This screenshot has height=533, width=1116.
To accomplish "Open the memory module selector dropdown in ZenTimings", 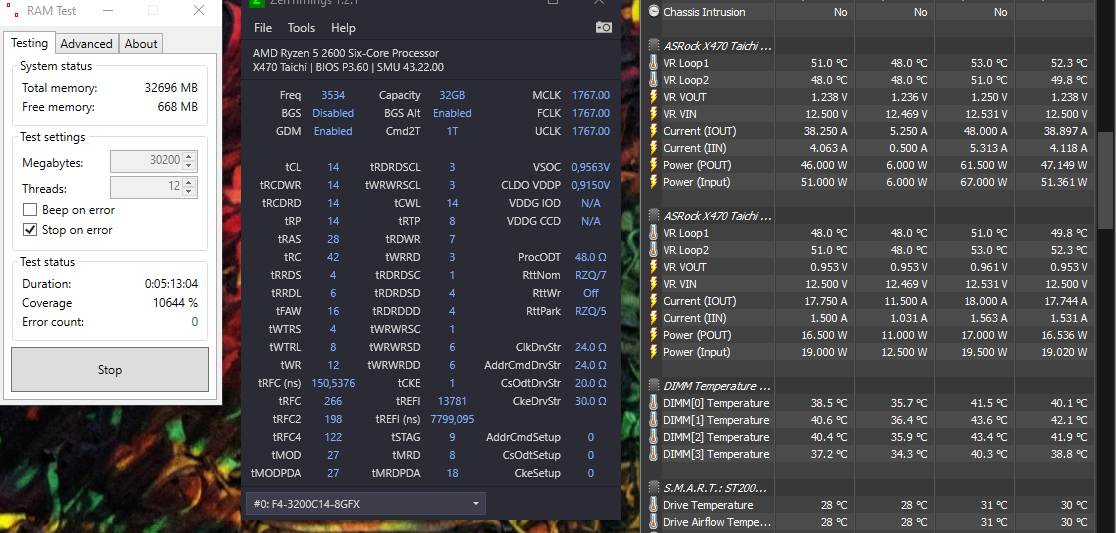I will [366, 504].
